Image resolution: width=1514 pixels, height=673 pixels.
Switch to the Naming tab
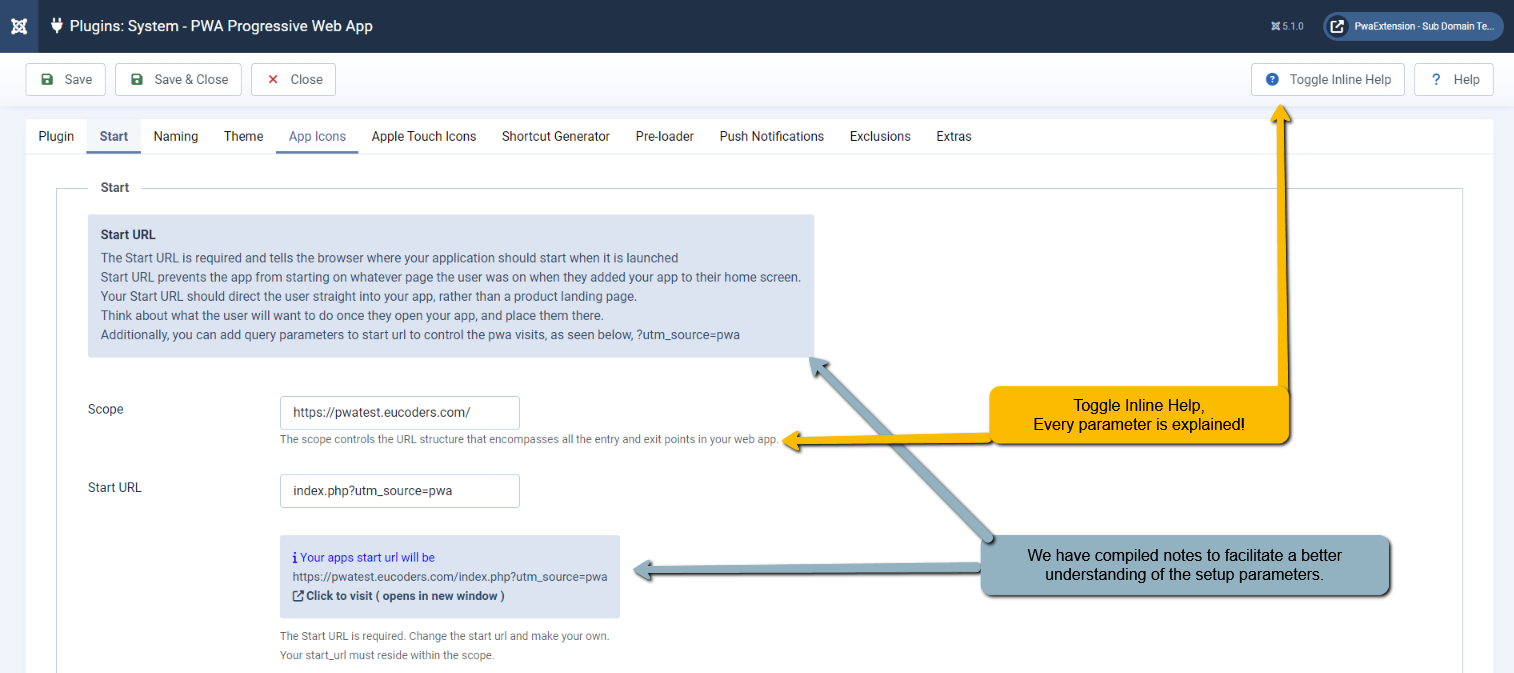pos(176,136)
